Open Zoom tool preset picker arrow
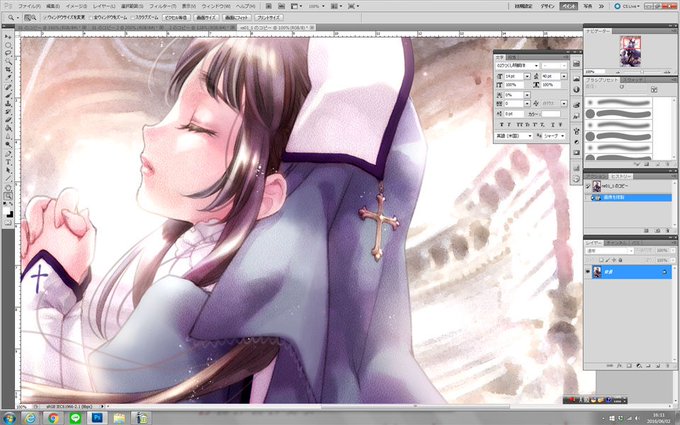 click(18, 17)
